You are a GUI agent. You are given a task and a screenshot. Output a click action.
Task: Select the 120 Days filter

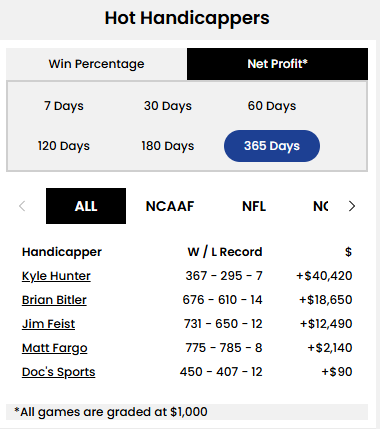64,146
